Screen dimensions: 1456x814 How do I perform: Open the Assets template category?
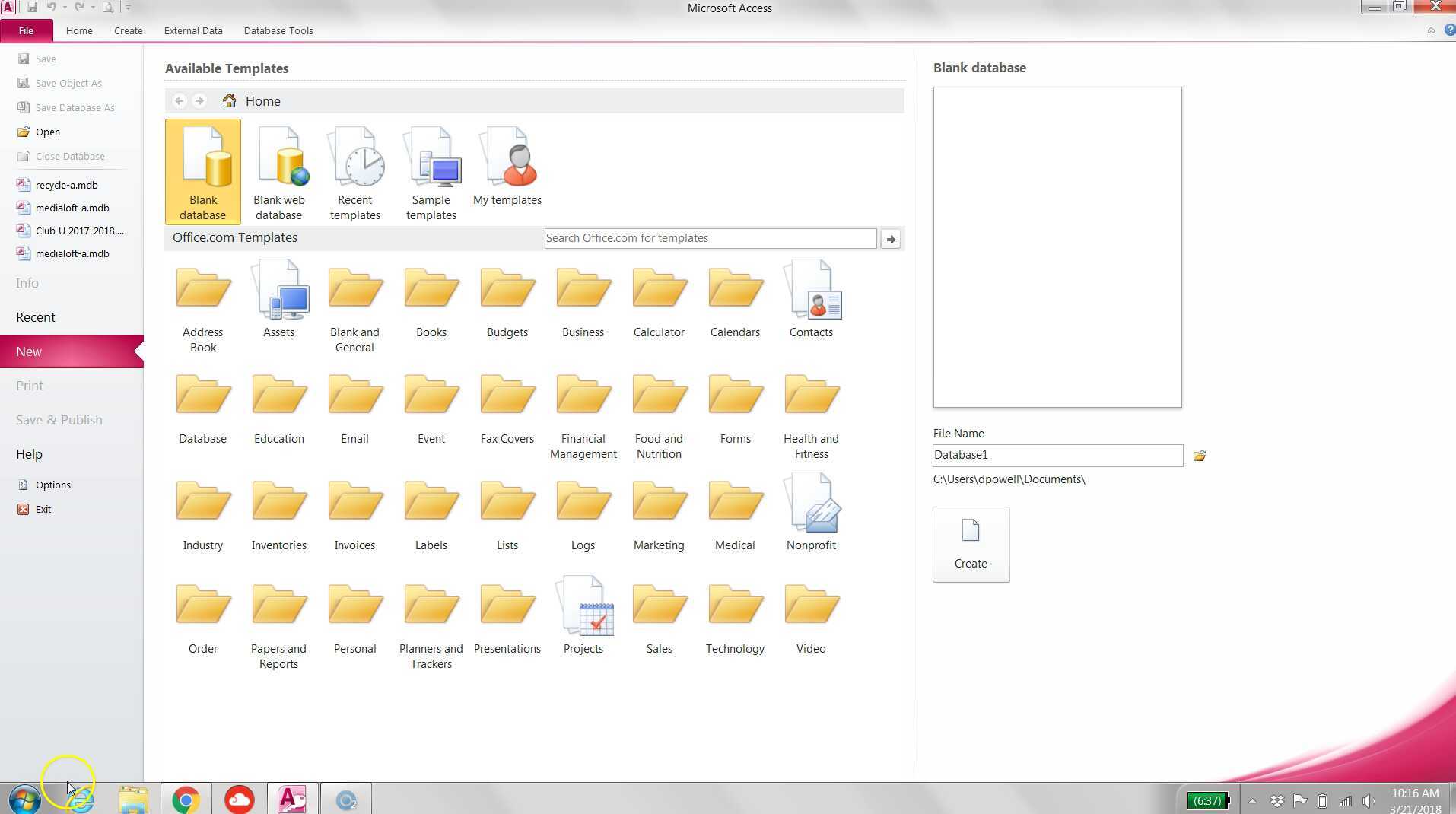278,300
